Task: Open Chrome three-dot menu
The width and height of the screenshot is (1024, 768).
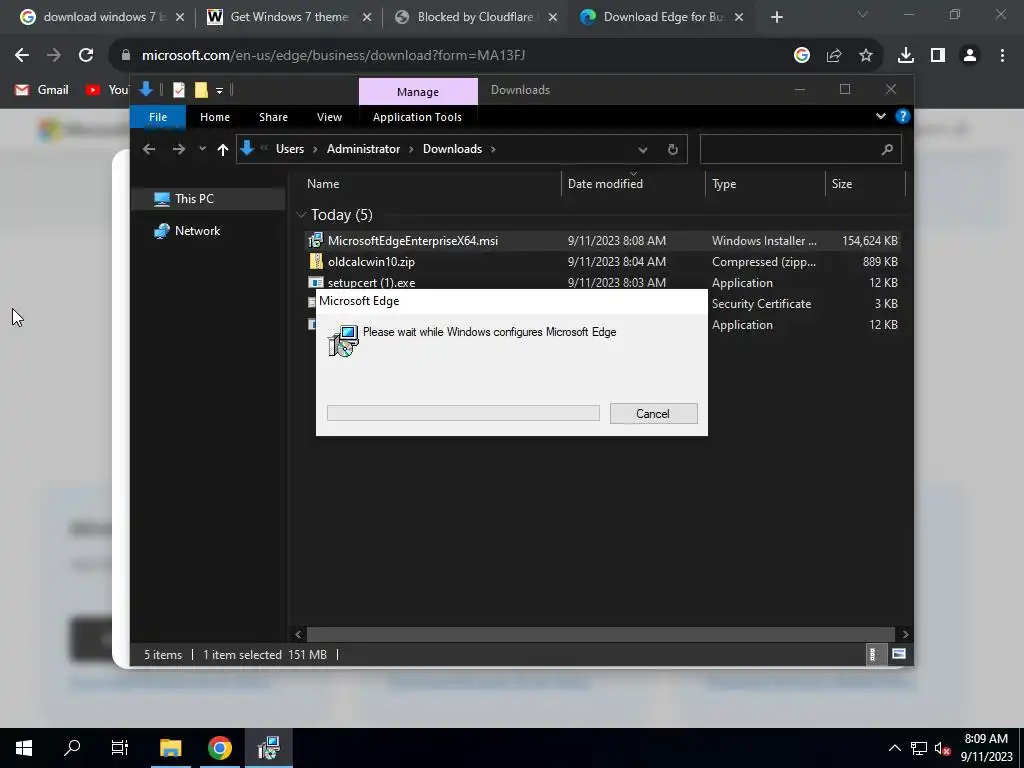Action: 1002,56
